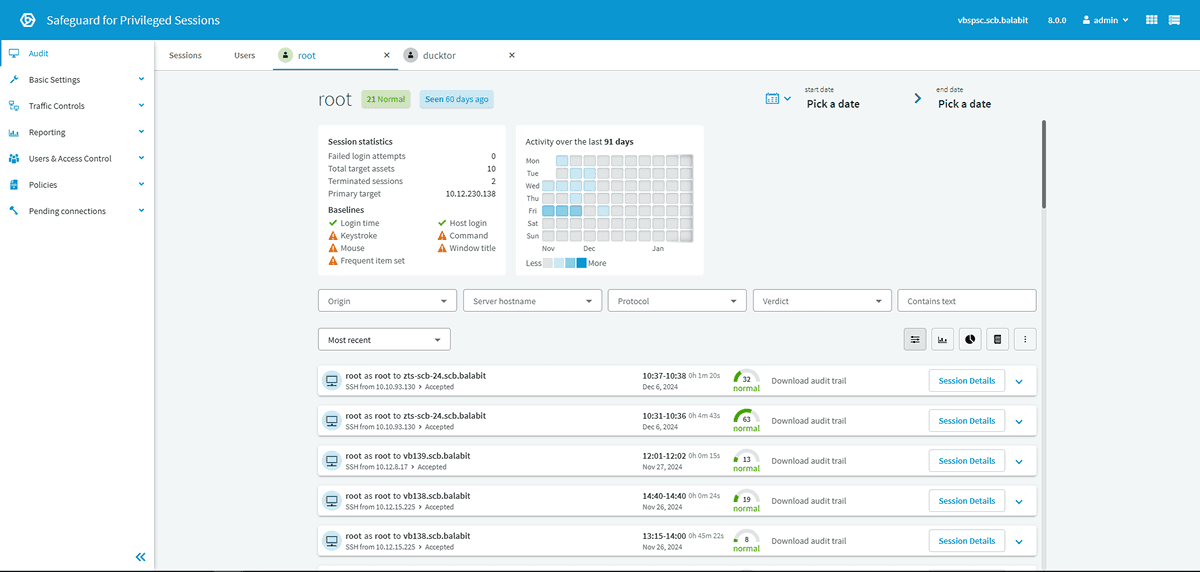Click monitor icon of 13:15-14:00 session
This screenshot has width=1200, height=572.
point(331,540)
